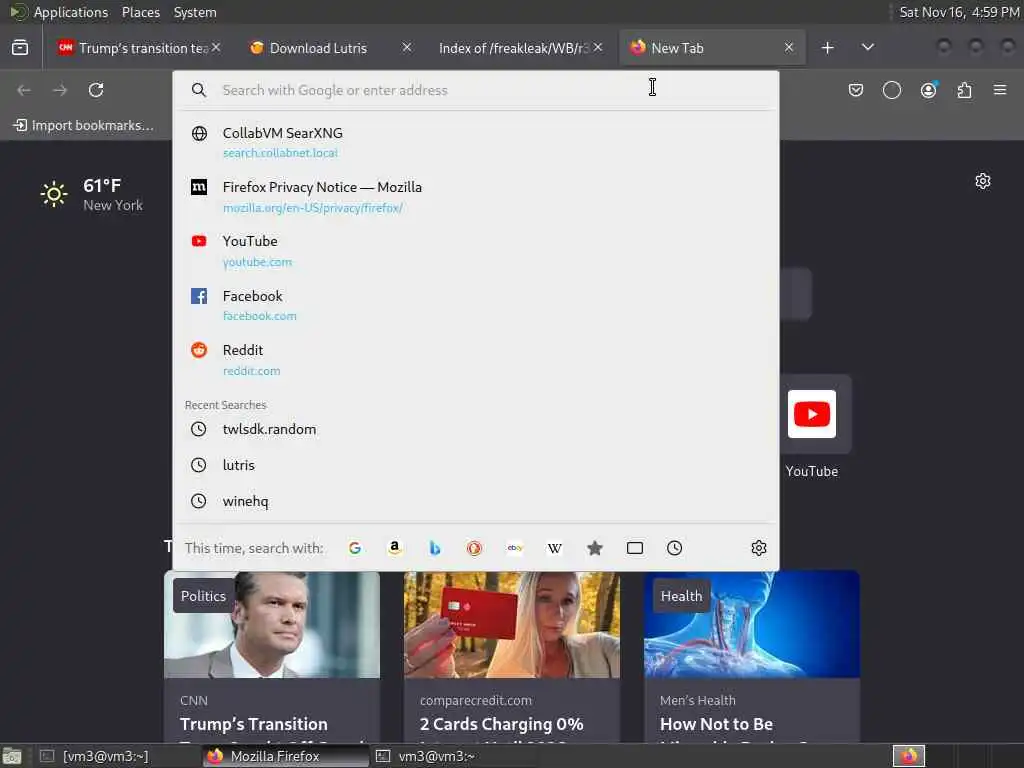The image size is (1024, 768).
Task: Click the weather sun icon
Action: click(x=54, y=194)
